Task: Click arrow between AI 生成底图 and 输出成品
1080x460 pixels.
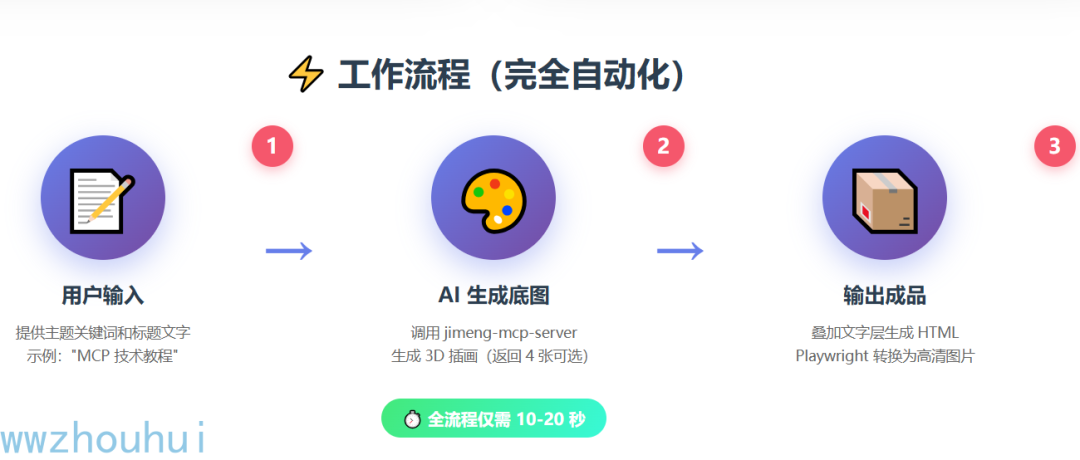Action: (681, 251)
